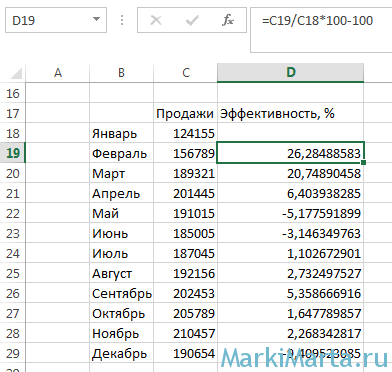Click the sales value 202453
The width and height of the screenshot is (392, 372).
(185, 293)
